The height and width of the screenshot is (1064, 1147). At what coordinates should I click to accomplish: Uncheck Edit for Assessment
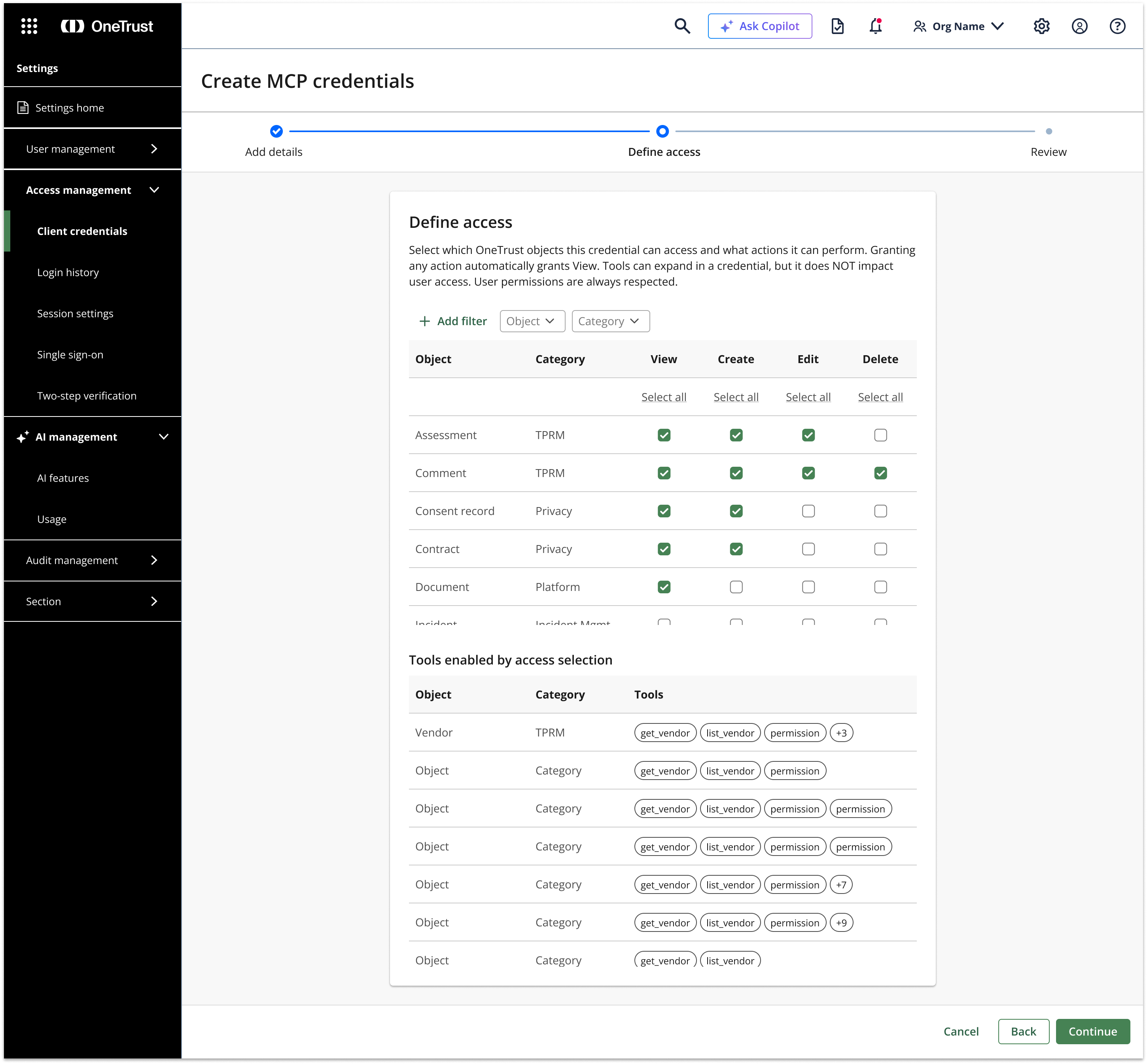[808, 435]
